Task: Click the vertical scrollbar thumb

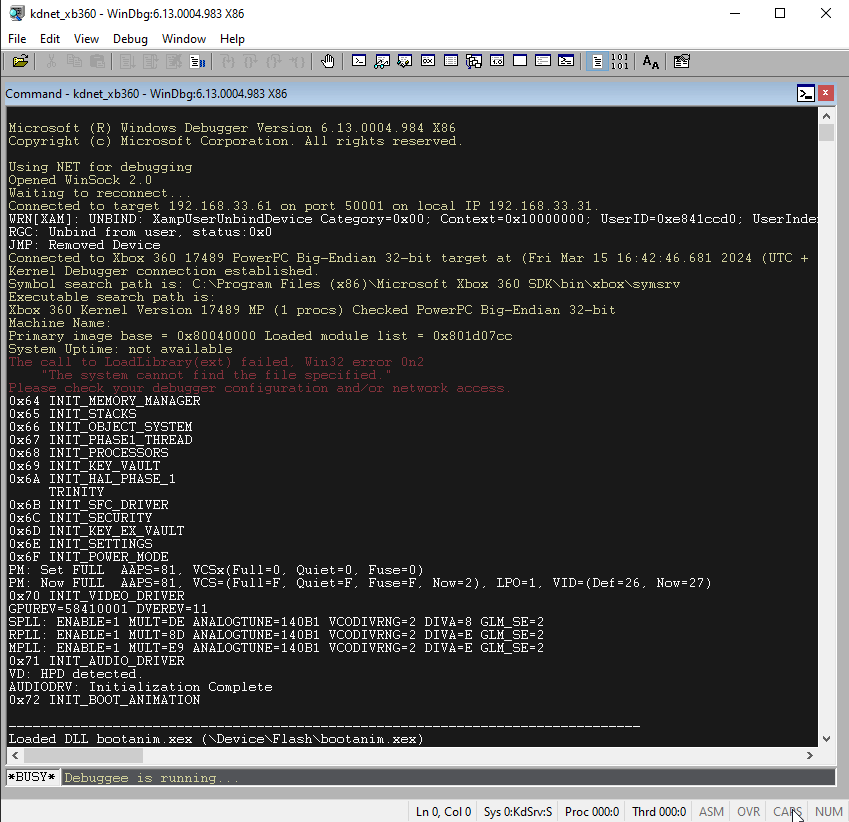Action: [826, 133]
